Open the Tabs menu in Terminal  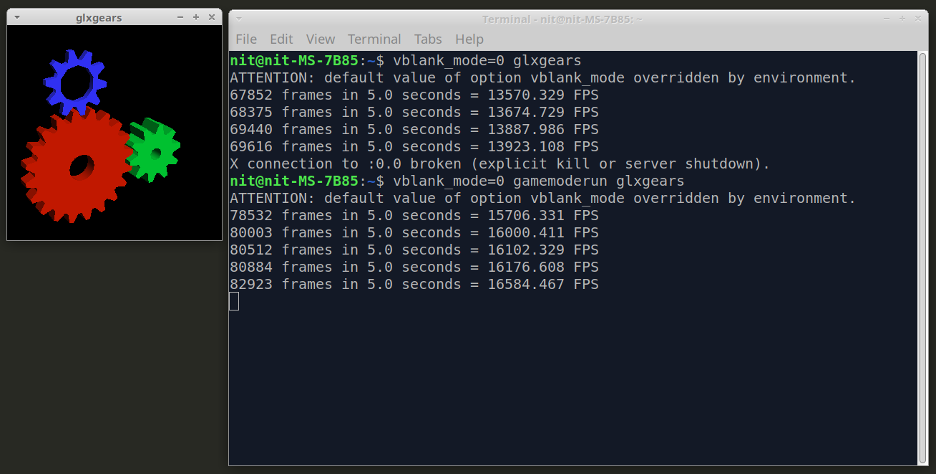(428, 39)
